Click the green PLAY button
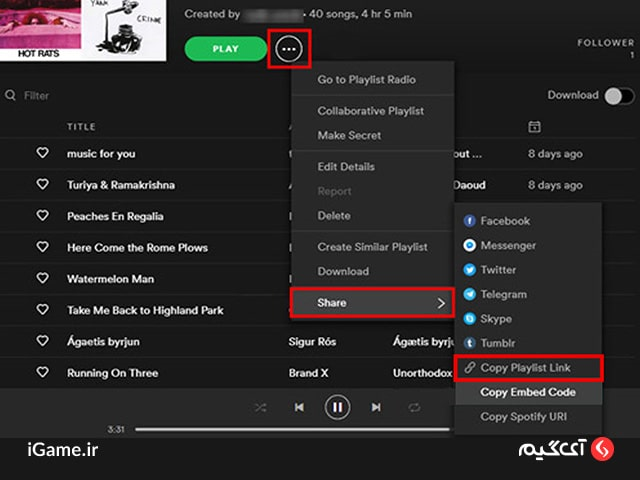 pyautogui.click(x=226, y=49)
